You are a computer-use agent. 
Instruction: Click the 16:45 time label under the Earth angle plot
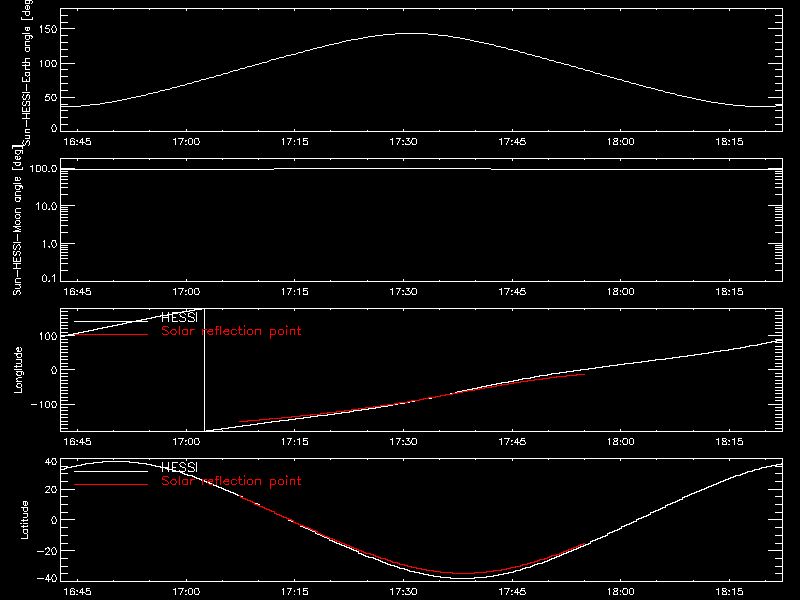click(77, 142)
